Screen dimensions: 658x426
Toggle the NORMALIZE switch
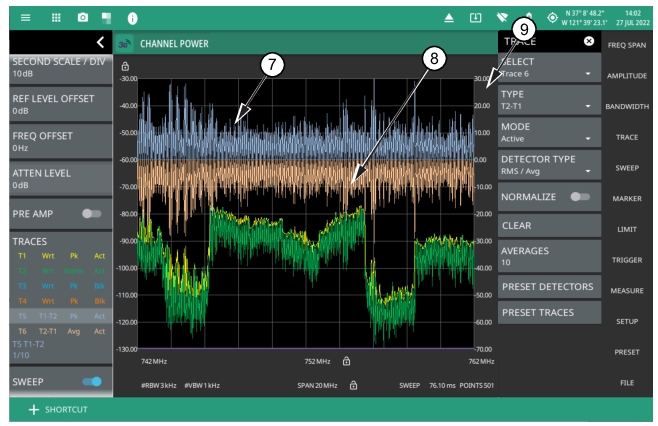579,197
